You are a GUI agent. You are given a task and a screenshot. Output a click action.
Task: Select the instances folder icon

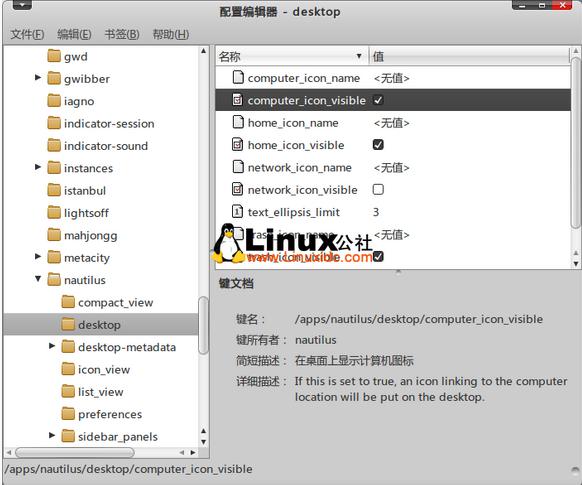54,168
